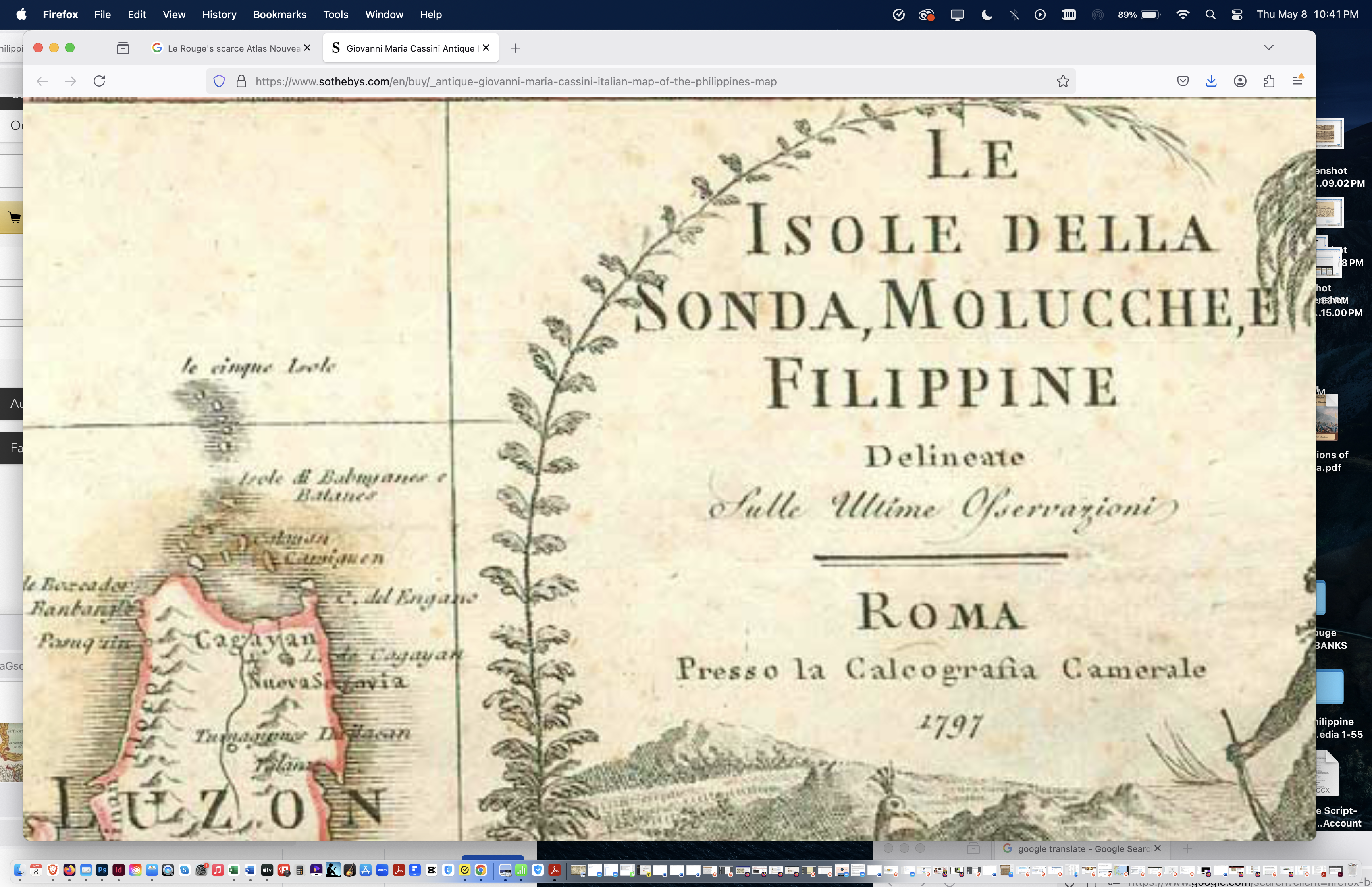Open Control Center in menu bar
1372x887 pixels.
click(1237, 14)
